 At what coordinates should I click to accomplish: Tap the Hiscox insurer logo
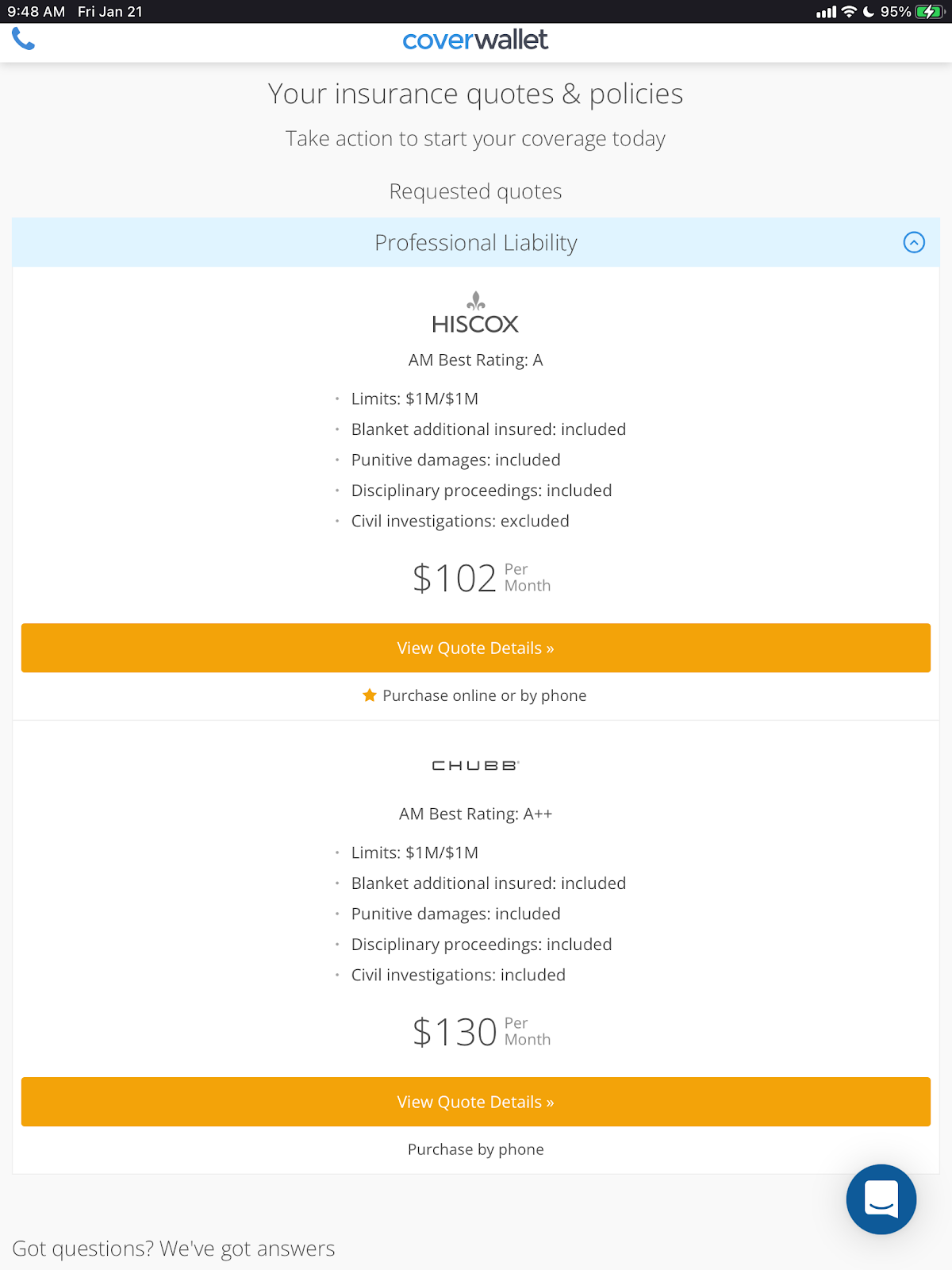[475, 314]
